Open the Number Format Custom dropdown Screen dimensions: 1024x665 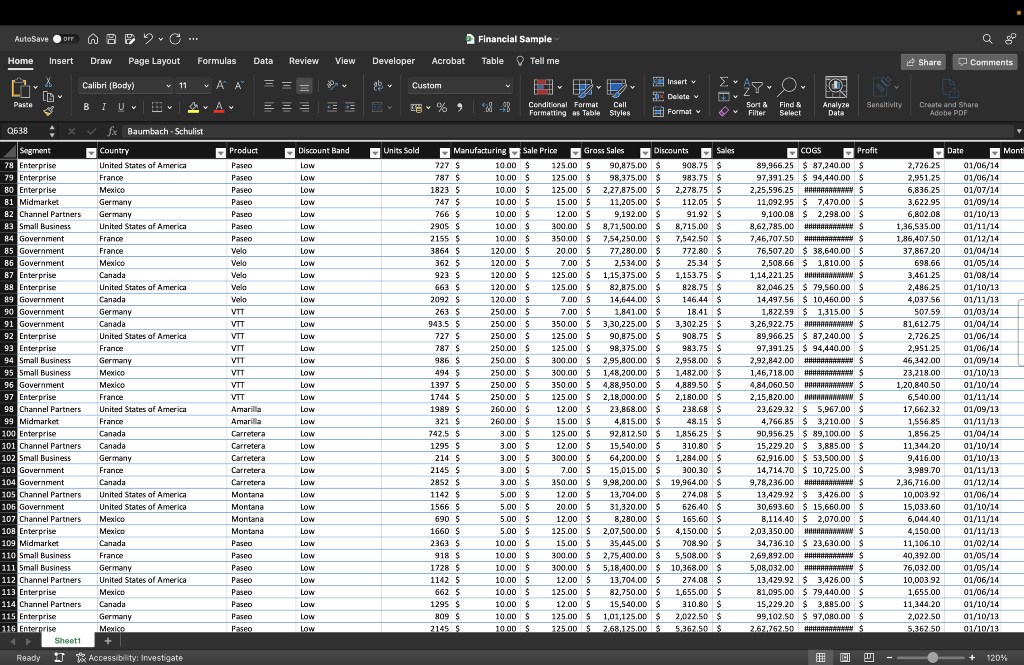[460, 86]
